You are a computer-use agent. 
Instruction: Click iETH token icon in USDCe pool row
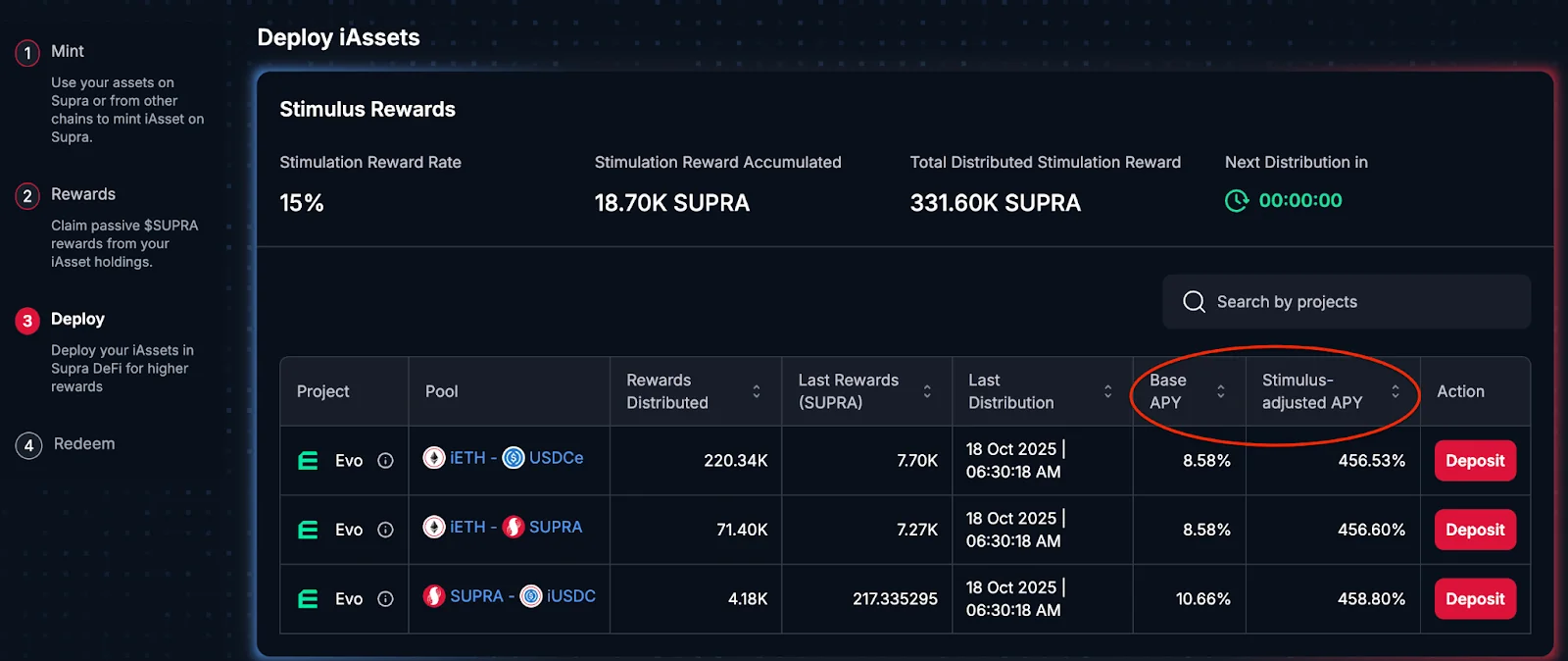pos(434,458)
